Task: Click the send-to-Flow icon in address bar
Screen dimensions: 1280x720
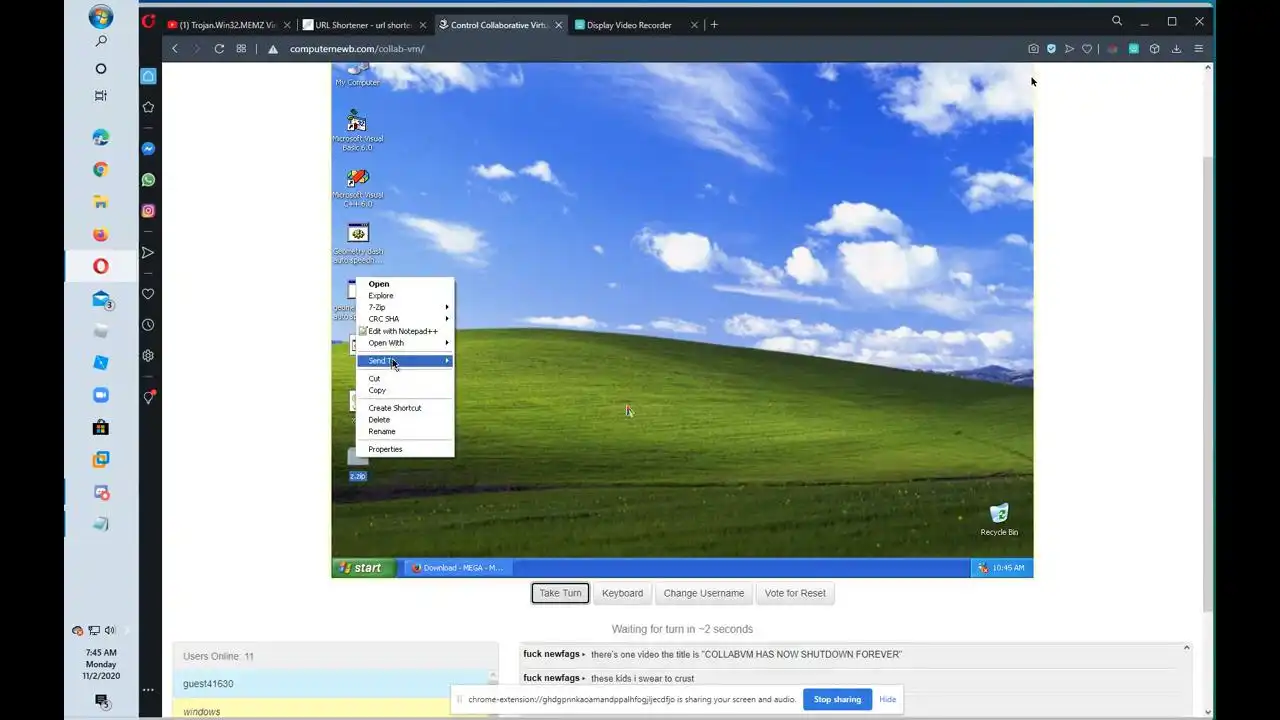Action: coord(1069,48)
